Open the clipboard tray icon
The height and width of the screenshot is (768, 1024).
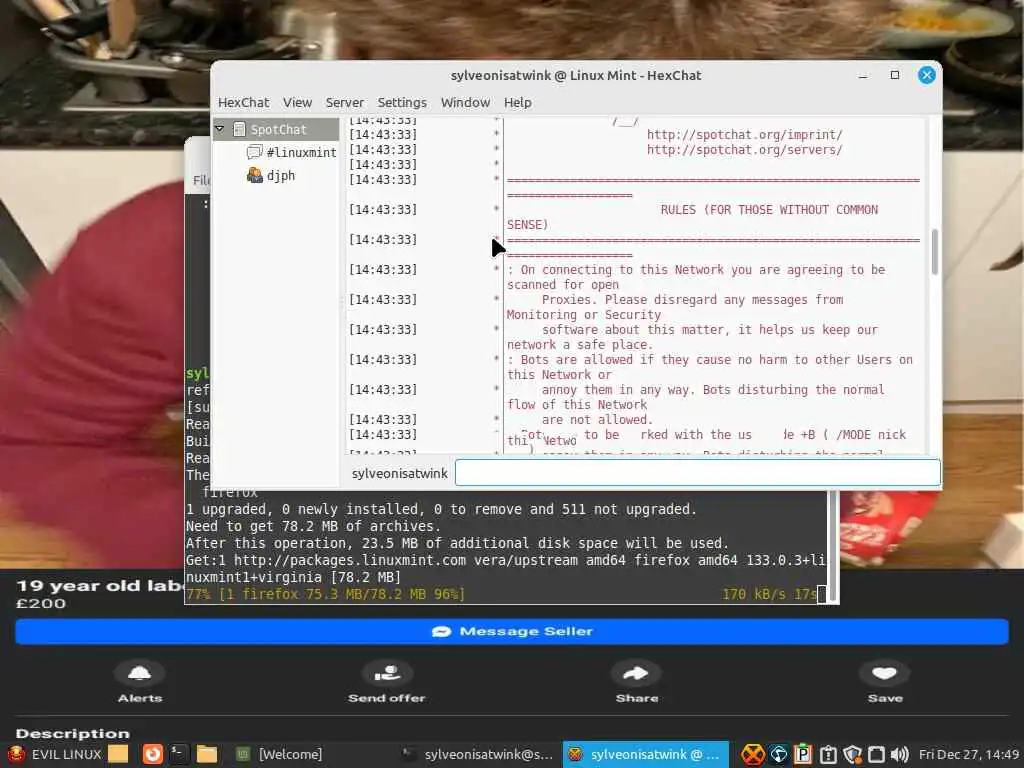[x=828, y=754]
